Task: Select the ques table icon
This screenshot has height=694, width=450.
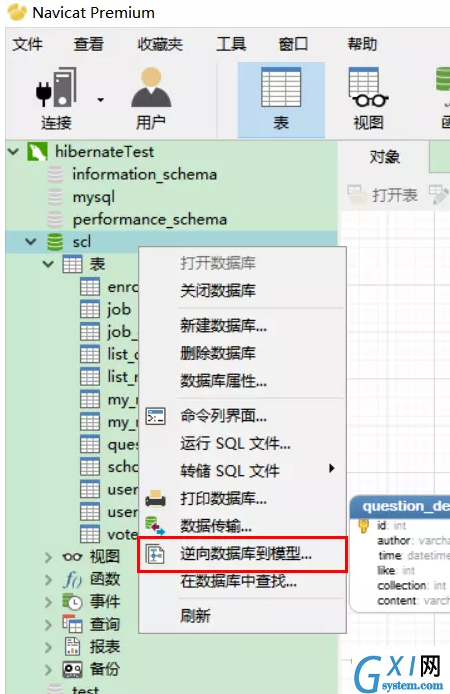Action: point(90,444)
